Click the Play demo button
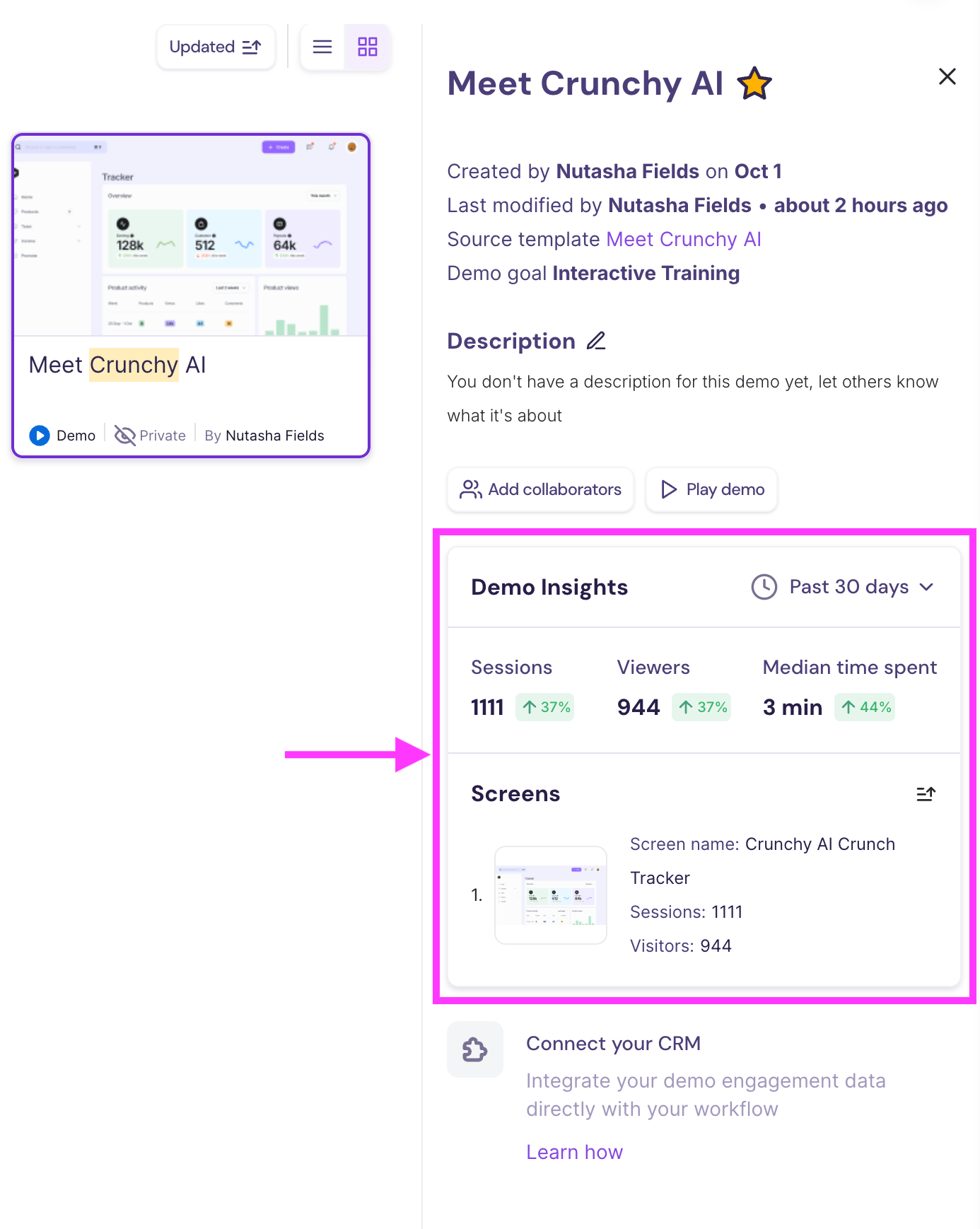Image resolution: width=980 pixels, height=1229 pixels. coord(711,489)
